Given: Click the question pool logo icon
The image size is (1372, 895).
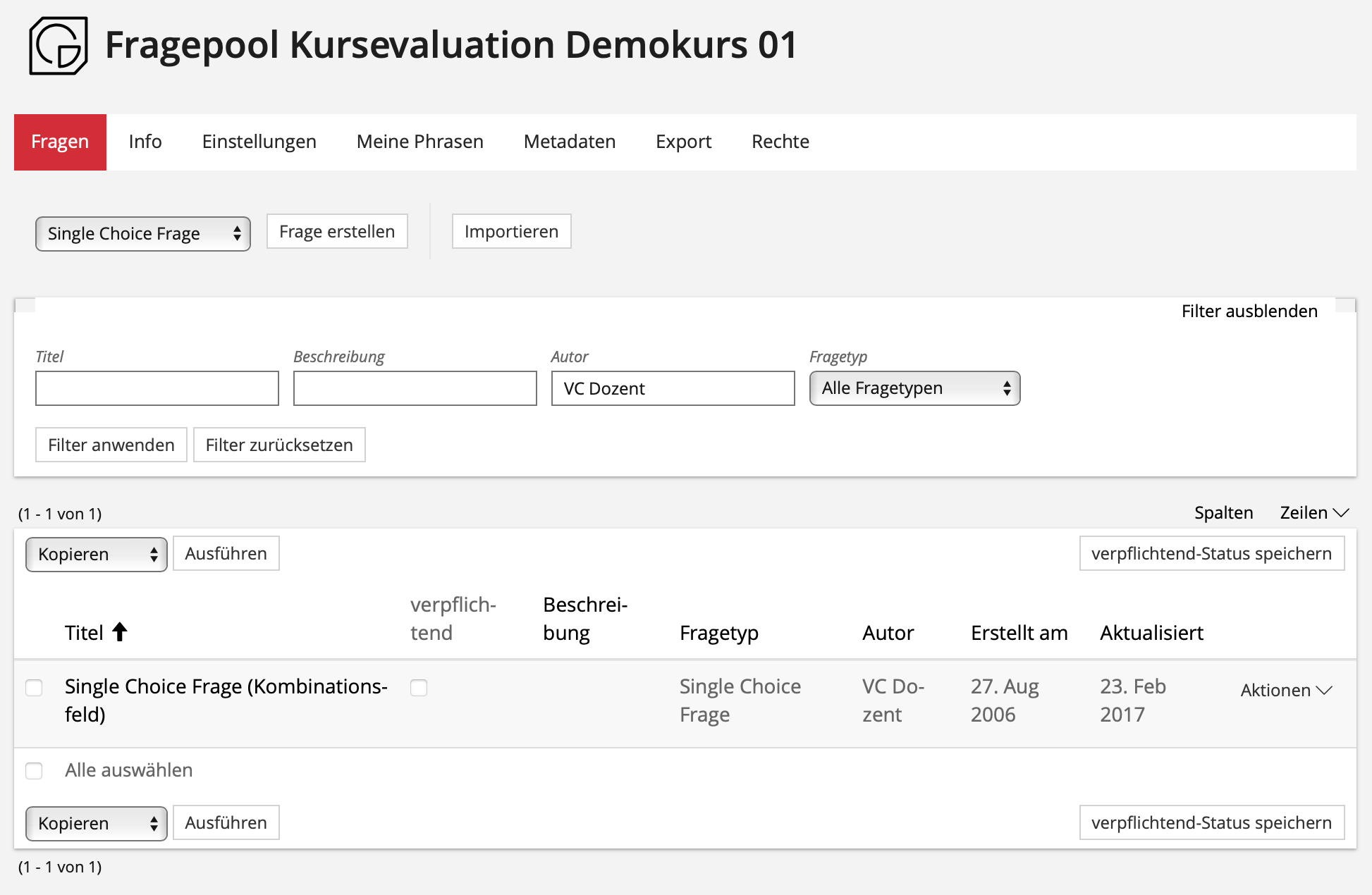Looking at the screenshot, I should [x=59, y=46].
